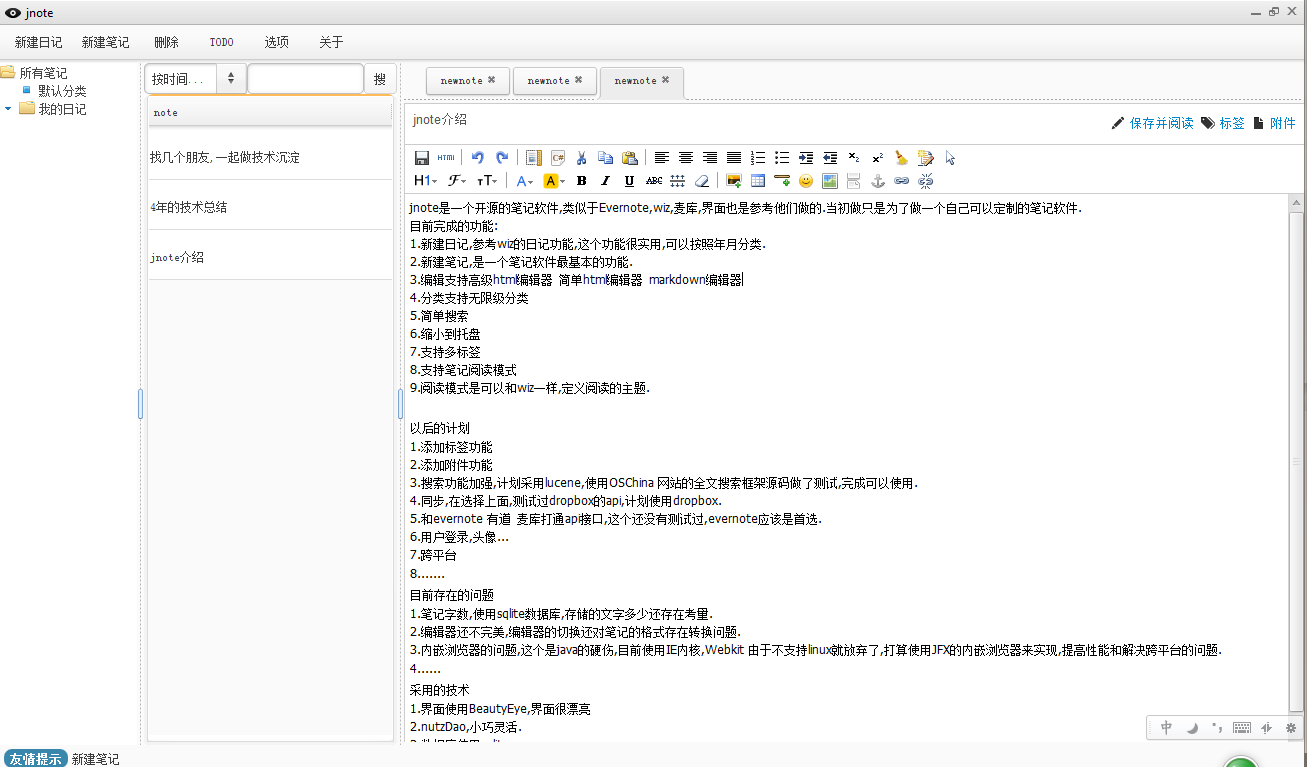Clear formatting with the broom icon

901,158
